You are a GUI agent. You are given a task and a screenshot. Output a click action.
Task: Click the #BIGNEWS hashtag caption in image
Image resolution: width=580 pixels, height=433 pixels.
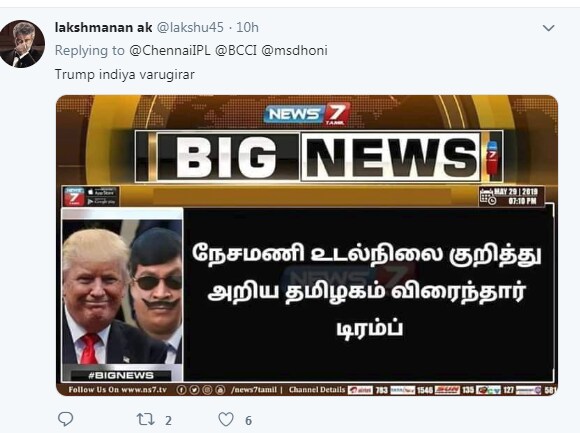pos(121,375)
